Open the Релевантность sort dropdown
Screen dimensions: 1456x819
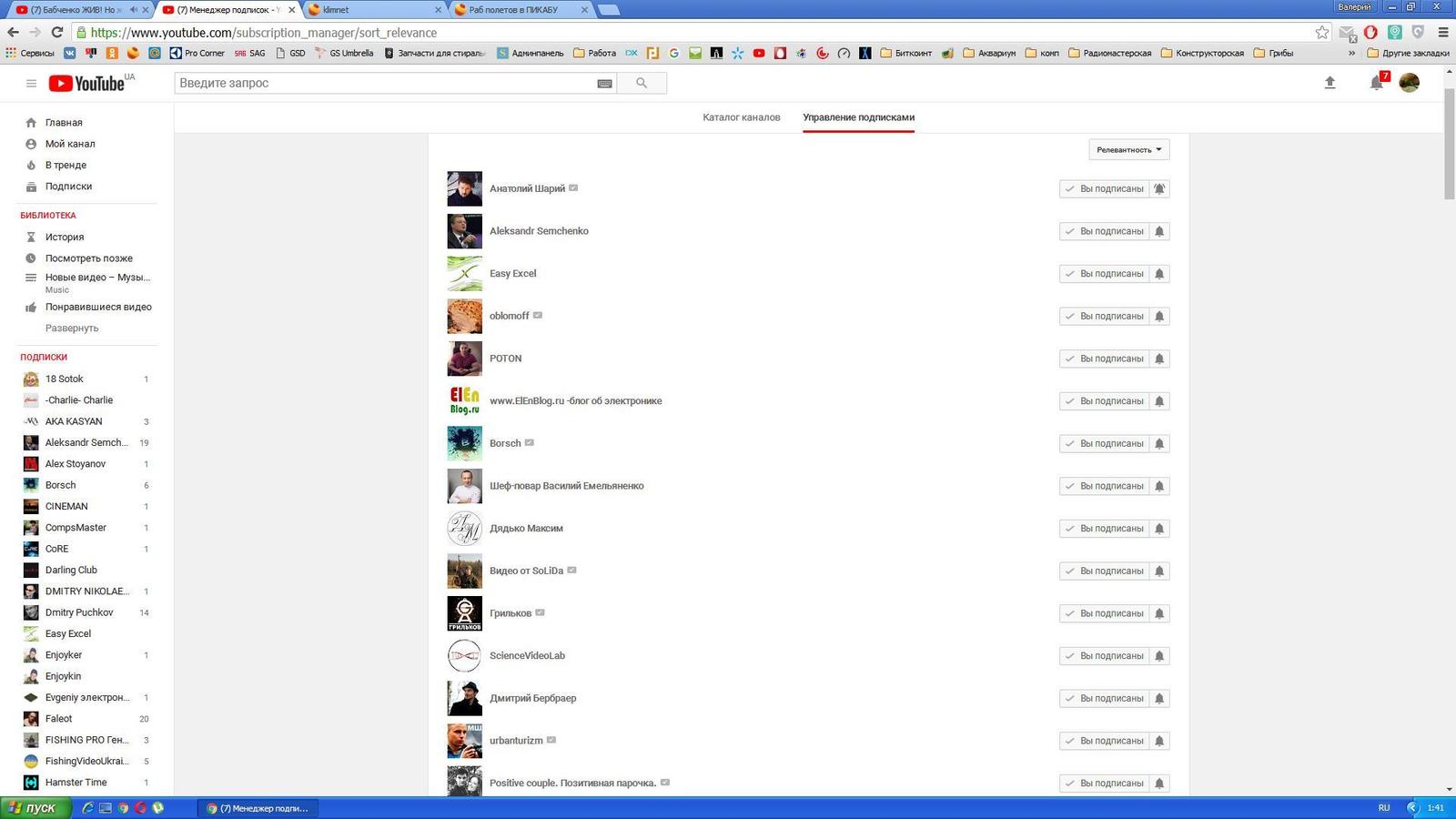(1128, 149)
